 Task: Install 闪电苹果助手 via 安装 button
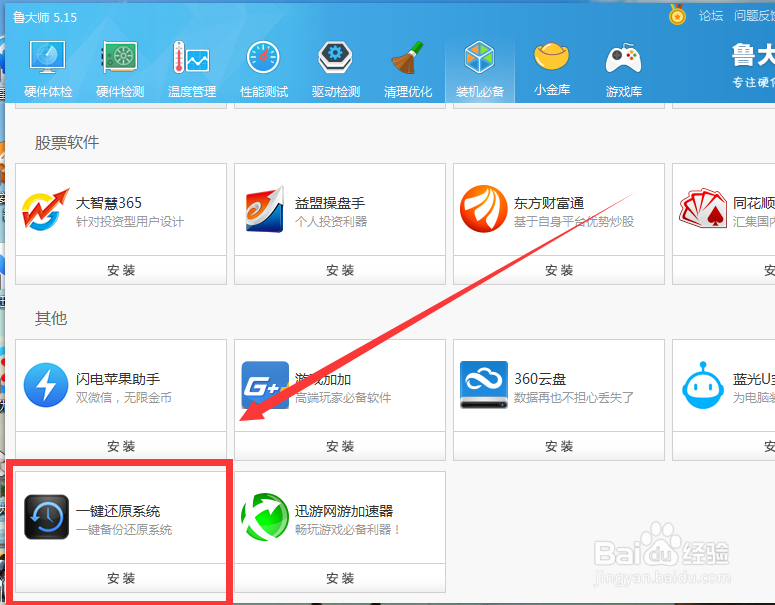tap(121, 446)
